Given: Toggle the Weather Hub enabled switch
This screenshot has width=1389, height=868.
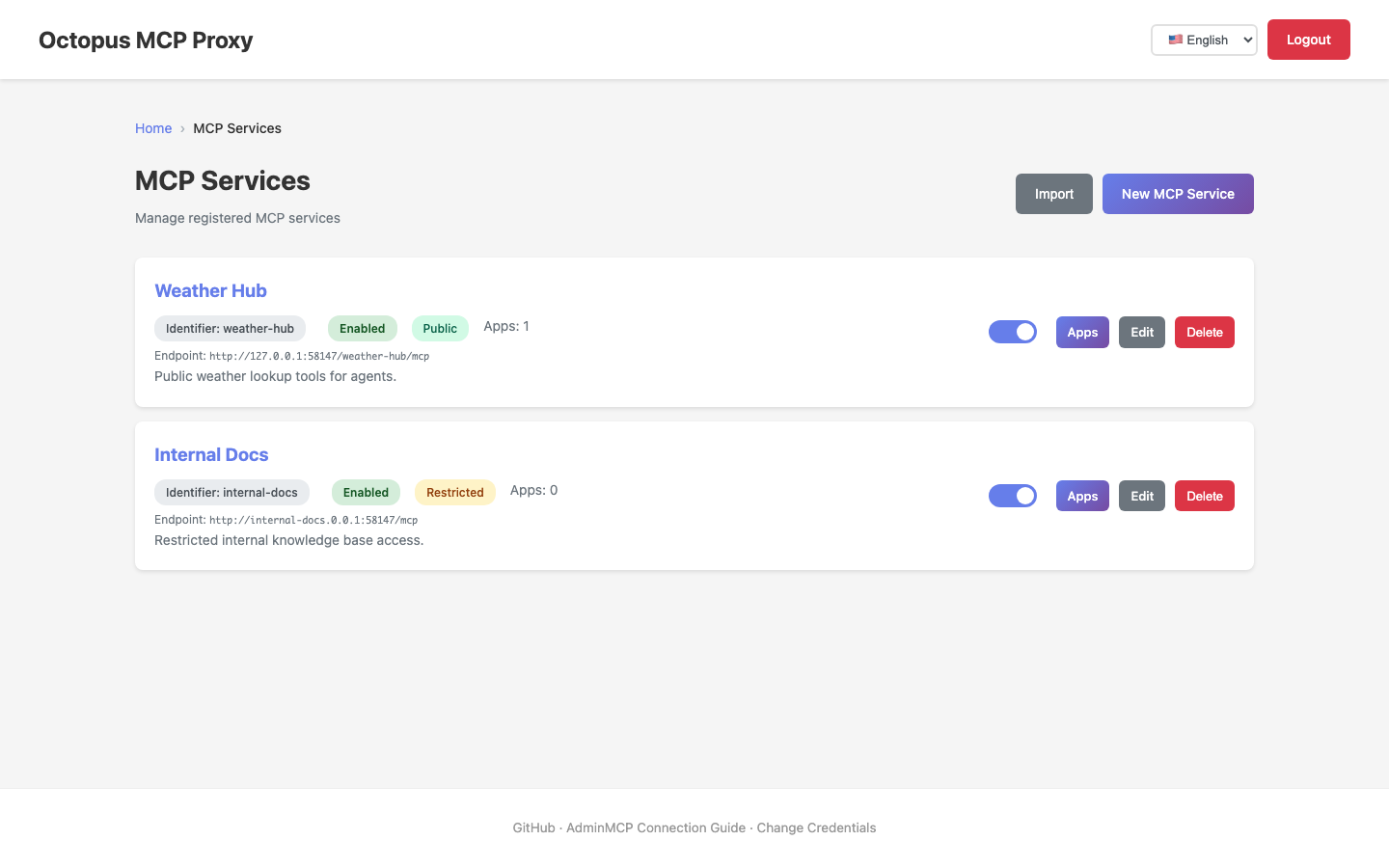Looking at the screenshot, I should click(1013, 332).
